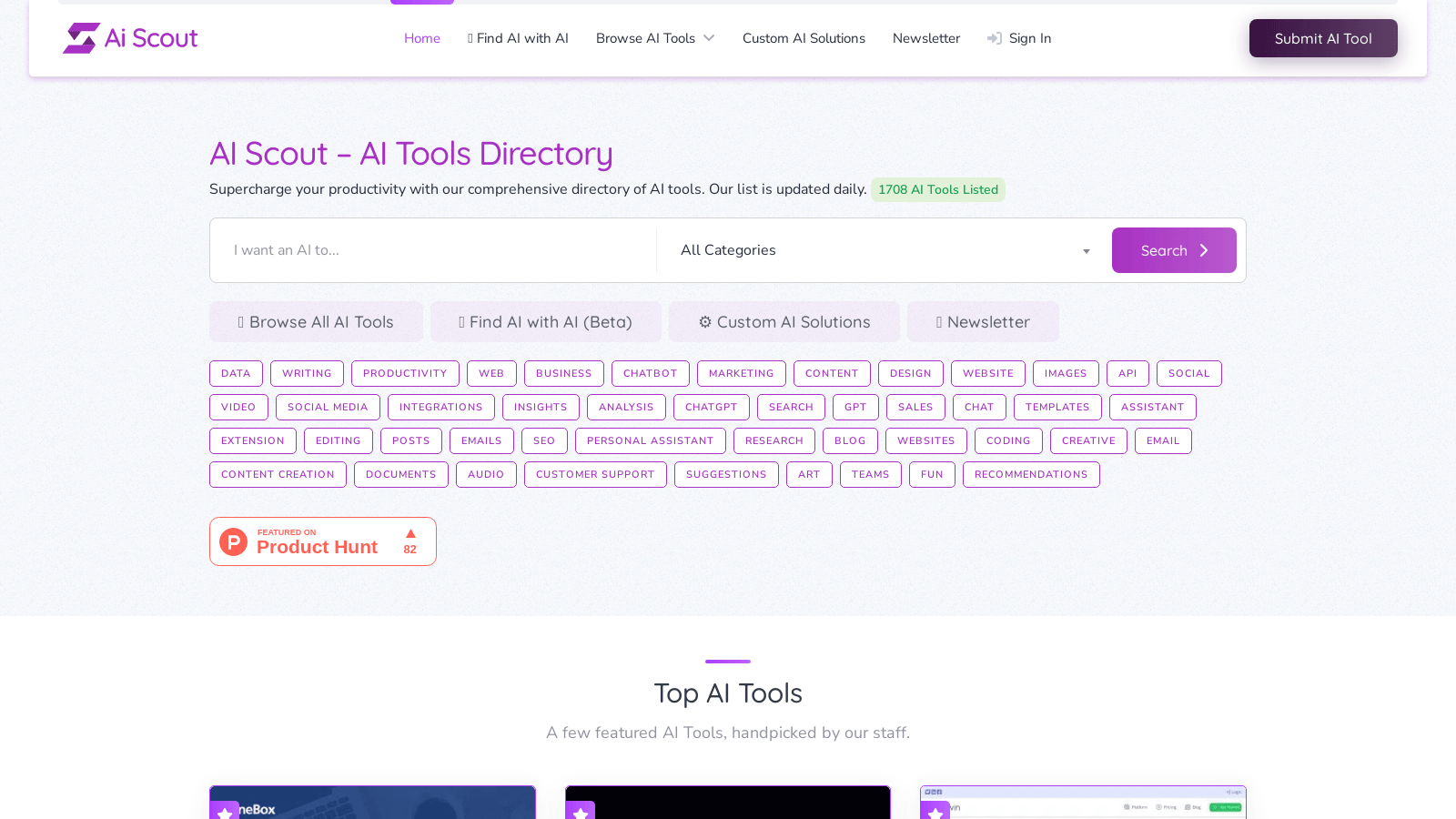Open Newsletter in top navigation

[x=925, y=38]
